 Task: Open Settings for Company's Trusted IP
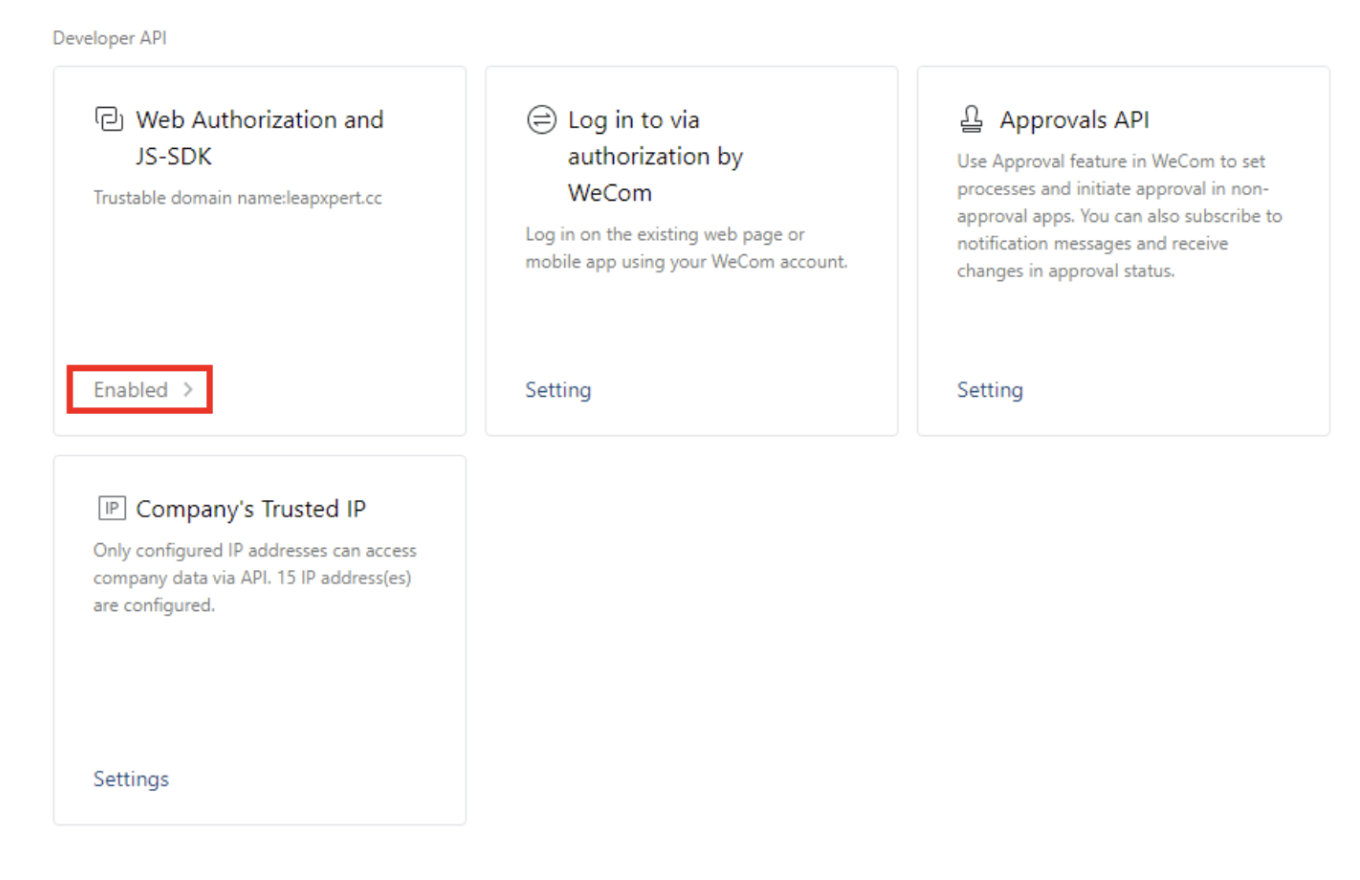[131, 779]
